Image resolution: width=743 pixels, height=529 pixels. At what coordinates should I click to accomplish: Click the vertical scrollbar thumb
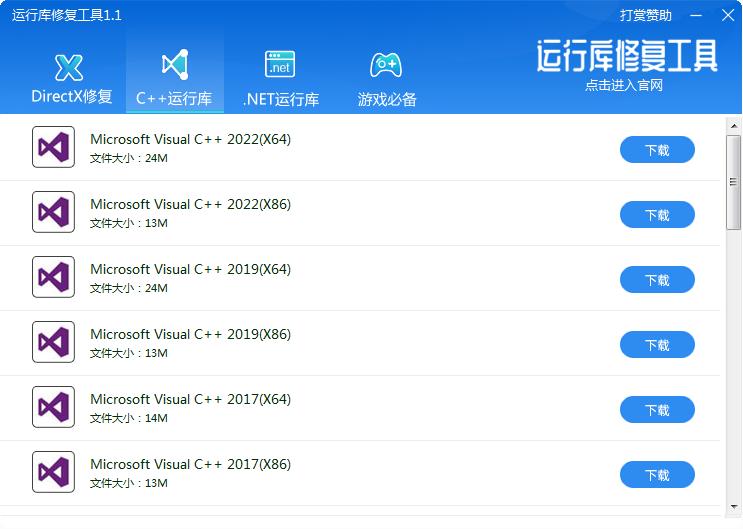(734, 182)
